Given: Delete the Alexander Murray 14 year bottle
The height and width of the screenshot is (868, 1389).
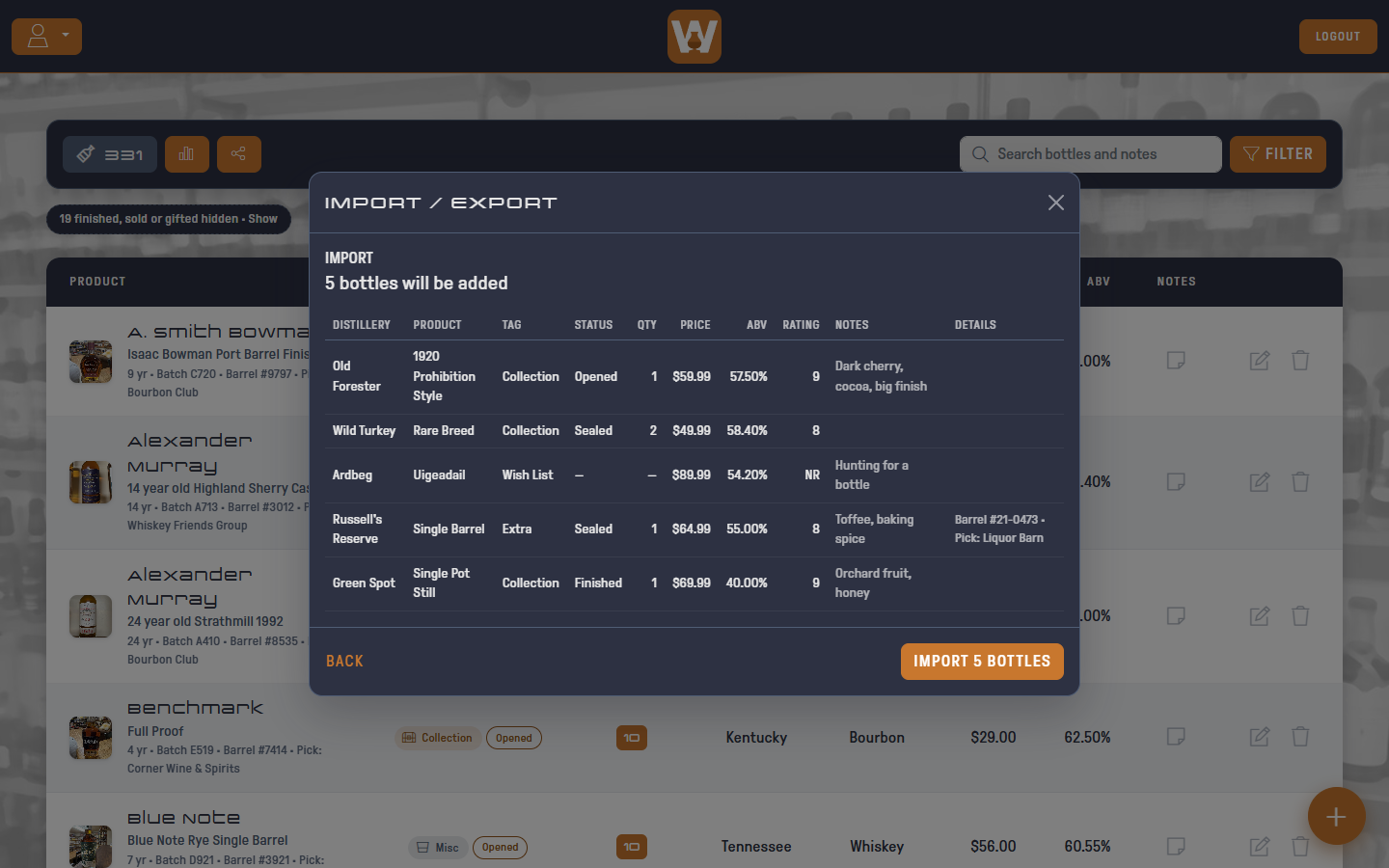Looking at the screenshot, I should 1300,482.
